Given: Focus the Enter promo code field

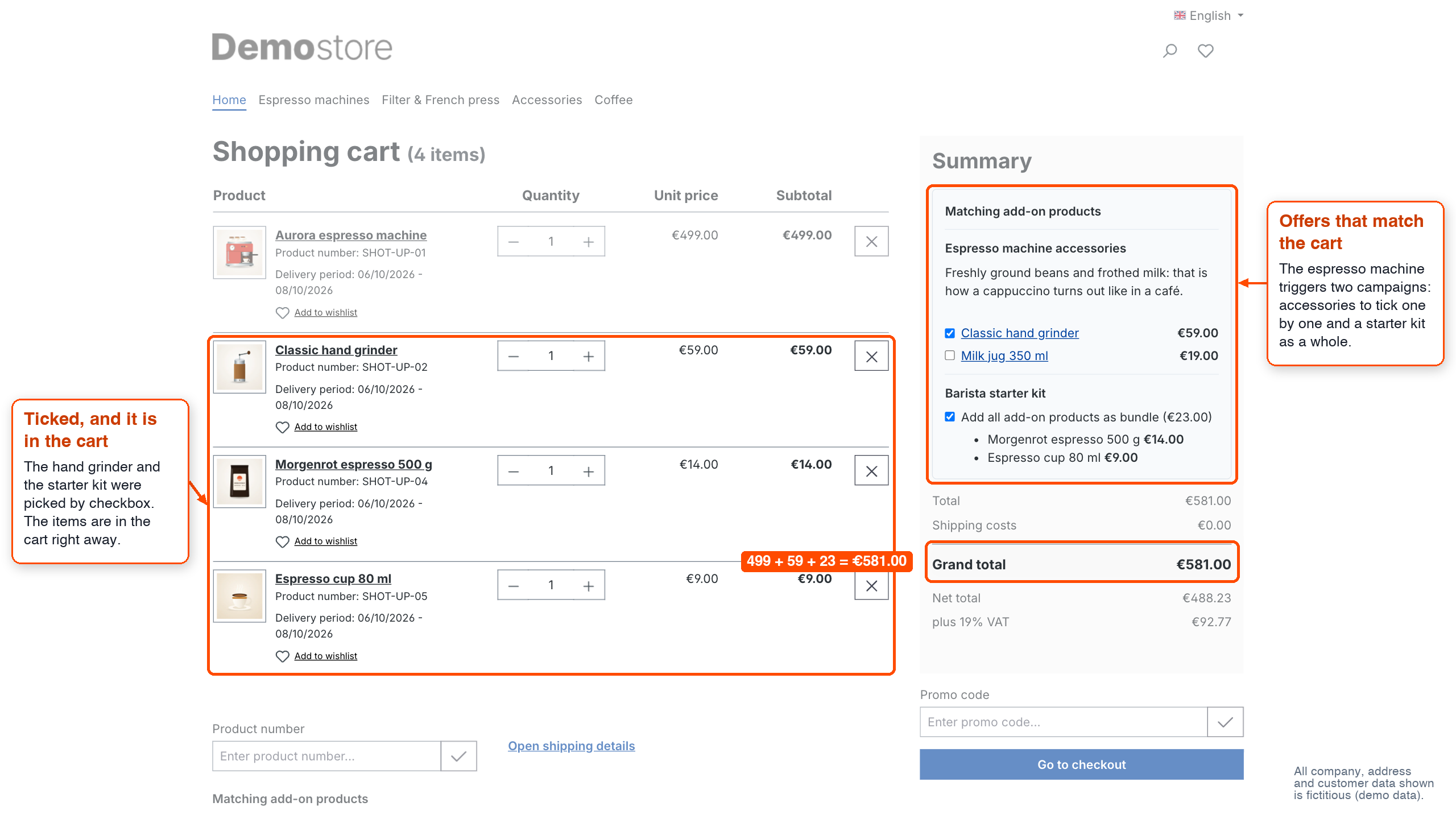Looking at the screenshot, I should tap(1064, 722).
